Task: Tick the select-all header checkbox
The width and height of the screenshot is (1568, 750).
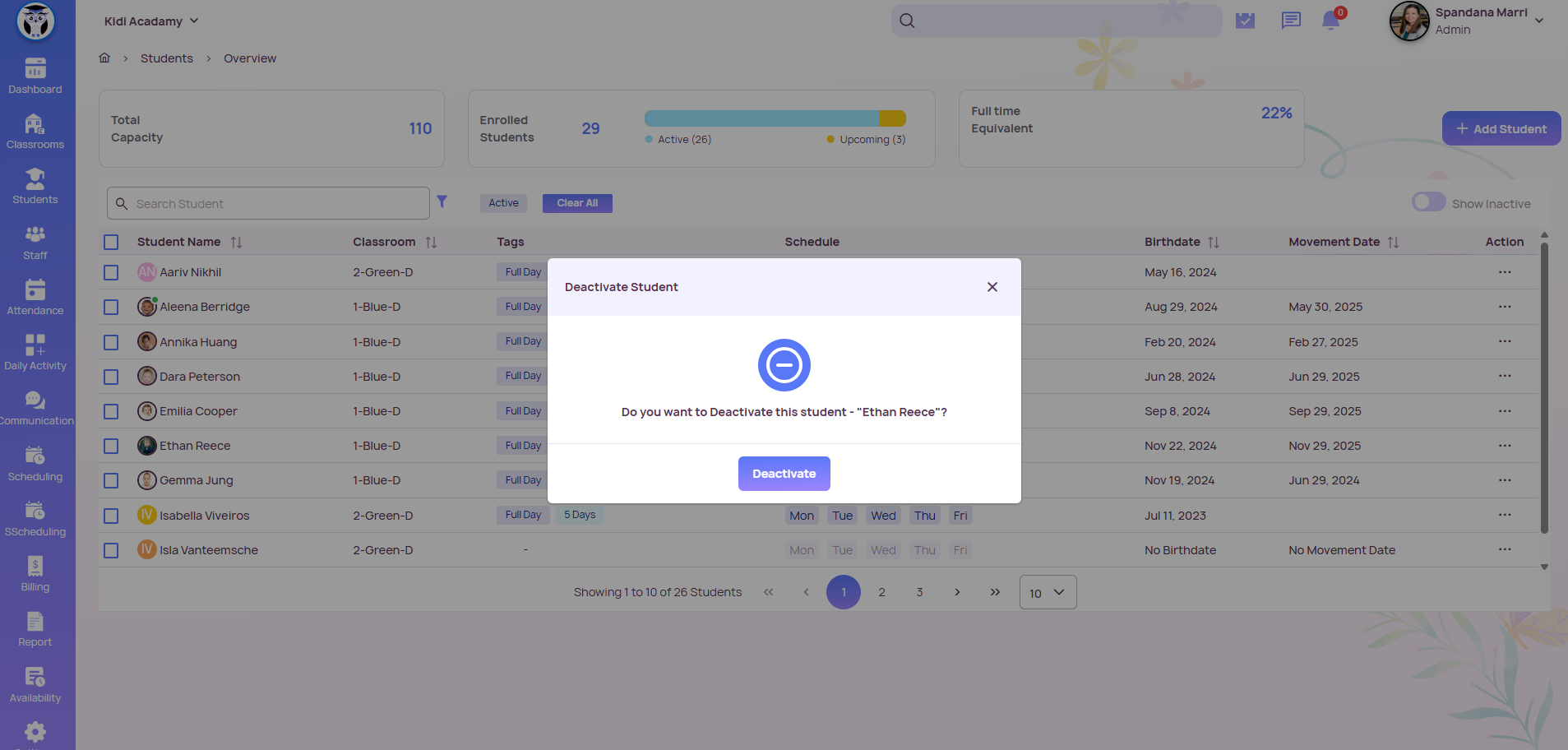Action: (x=111, y=242)
